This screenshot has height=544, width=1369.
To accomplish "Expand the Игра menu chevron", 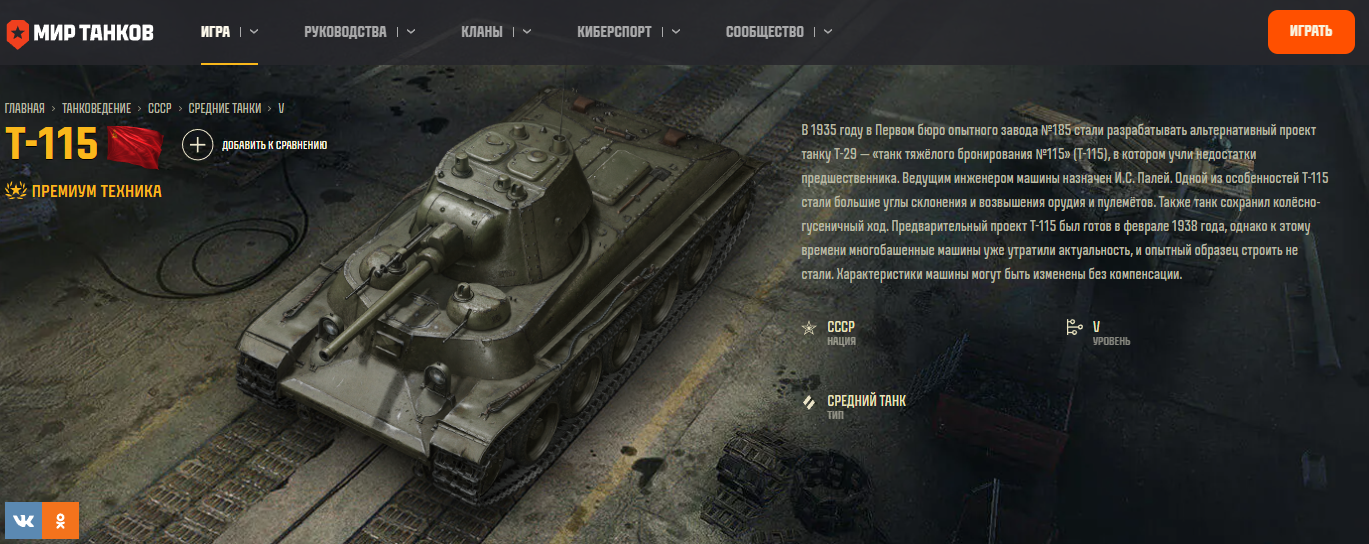I will pos(254,31).
